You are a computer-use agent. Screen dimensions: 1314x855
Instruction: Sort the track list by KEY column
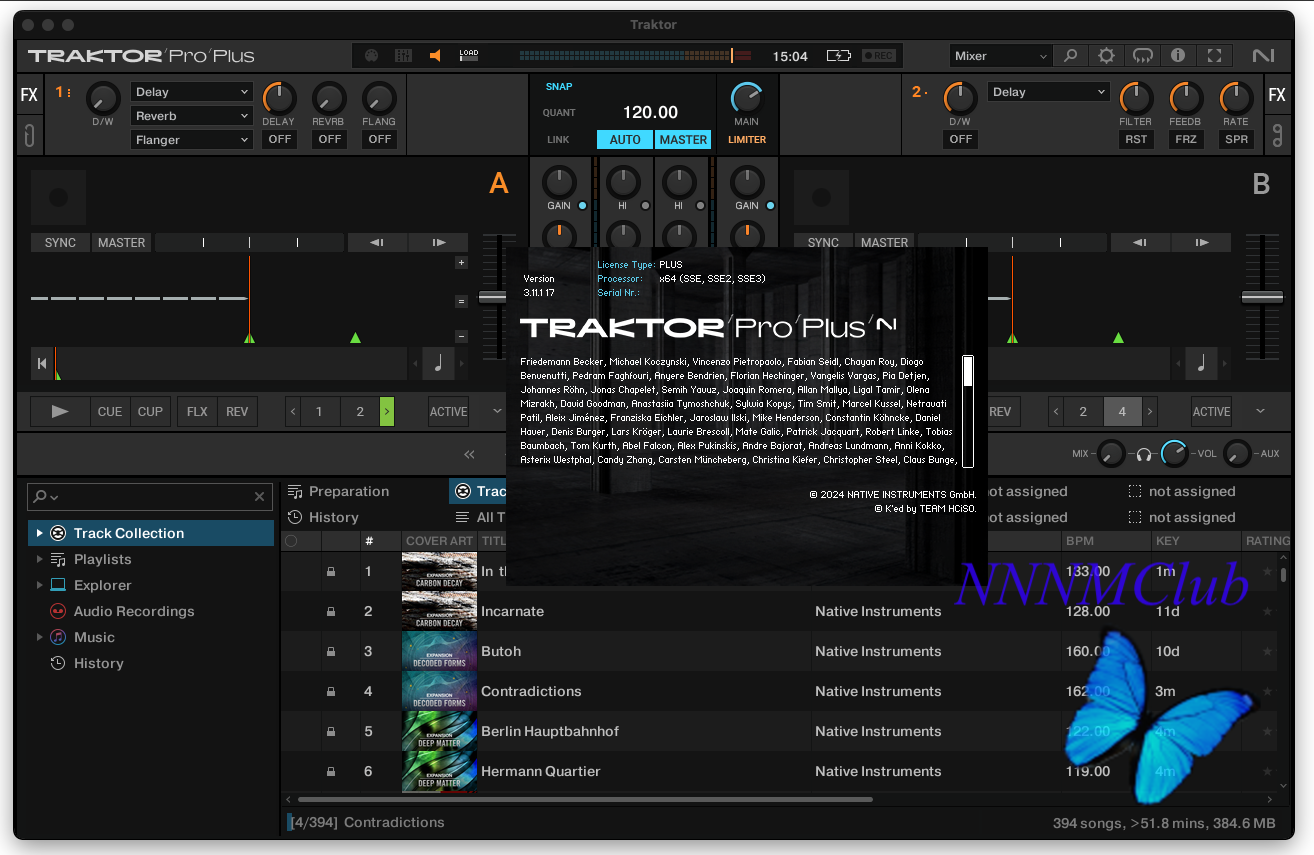(1167, 541)
